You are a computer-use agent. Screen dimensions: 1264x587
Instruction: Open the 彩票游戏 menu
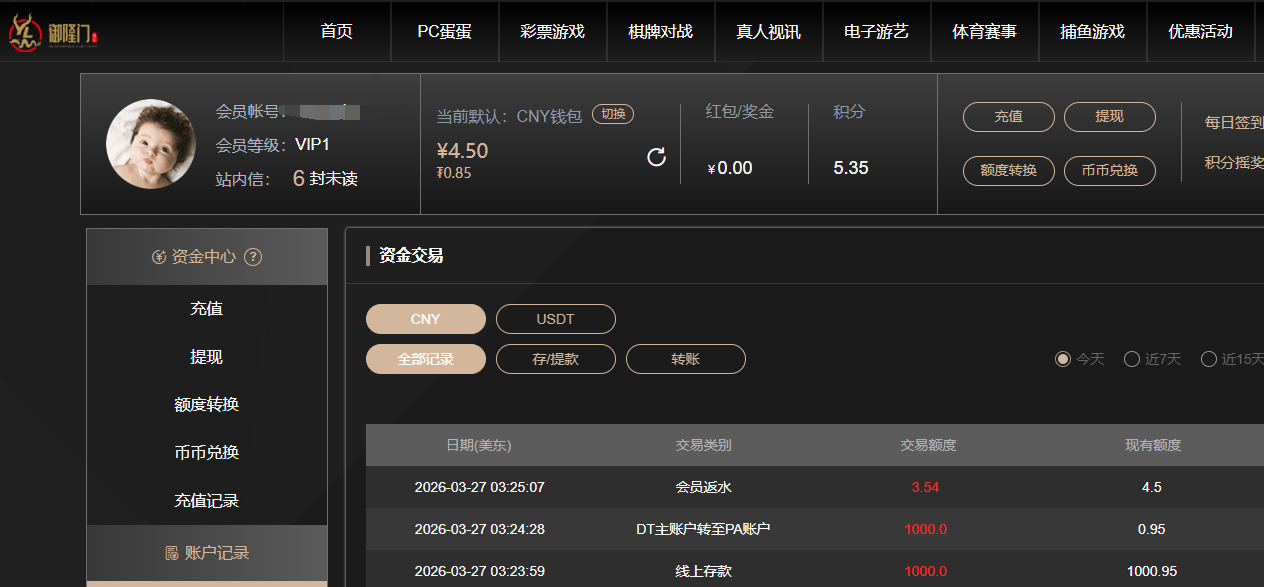coord(552,32)
